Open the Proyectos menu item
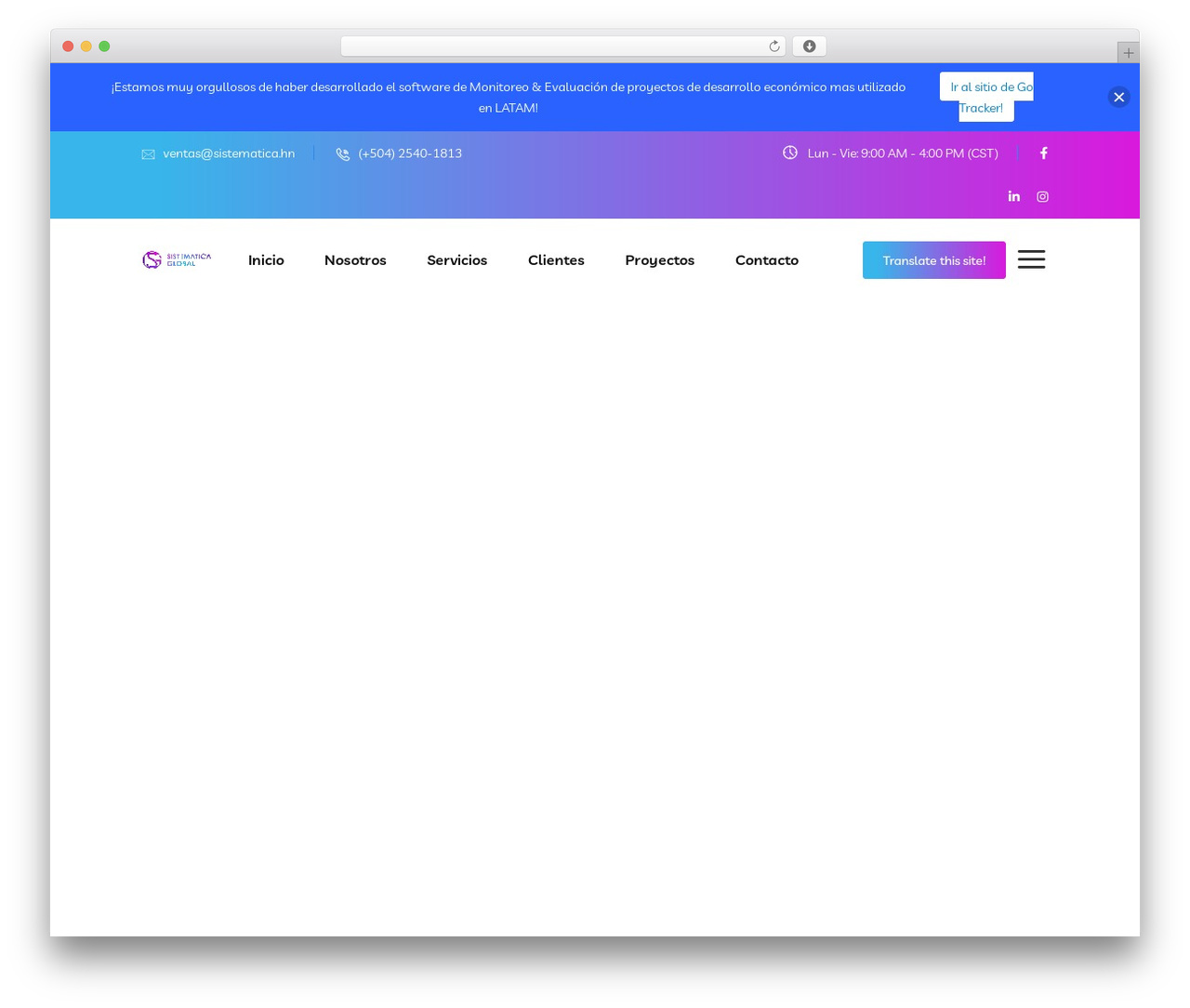The image size is (1190, 1008). pos(659,260)
